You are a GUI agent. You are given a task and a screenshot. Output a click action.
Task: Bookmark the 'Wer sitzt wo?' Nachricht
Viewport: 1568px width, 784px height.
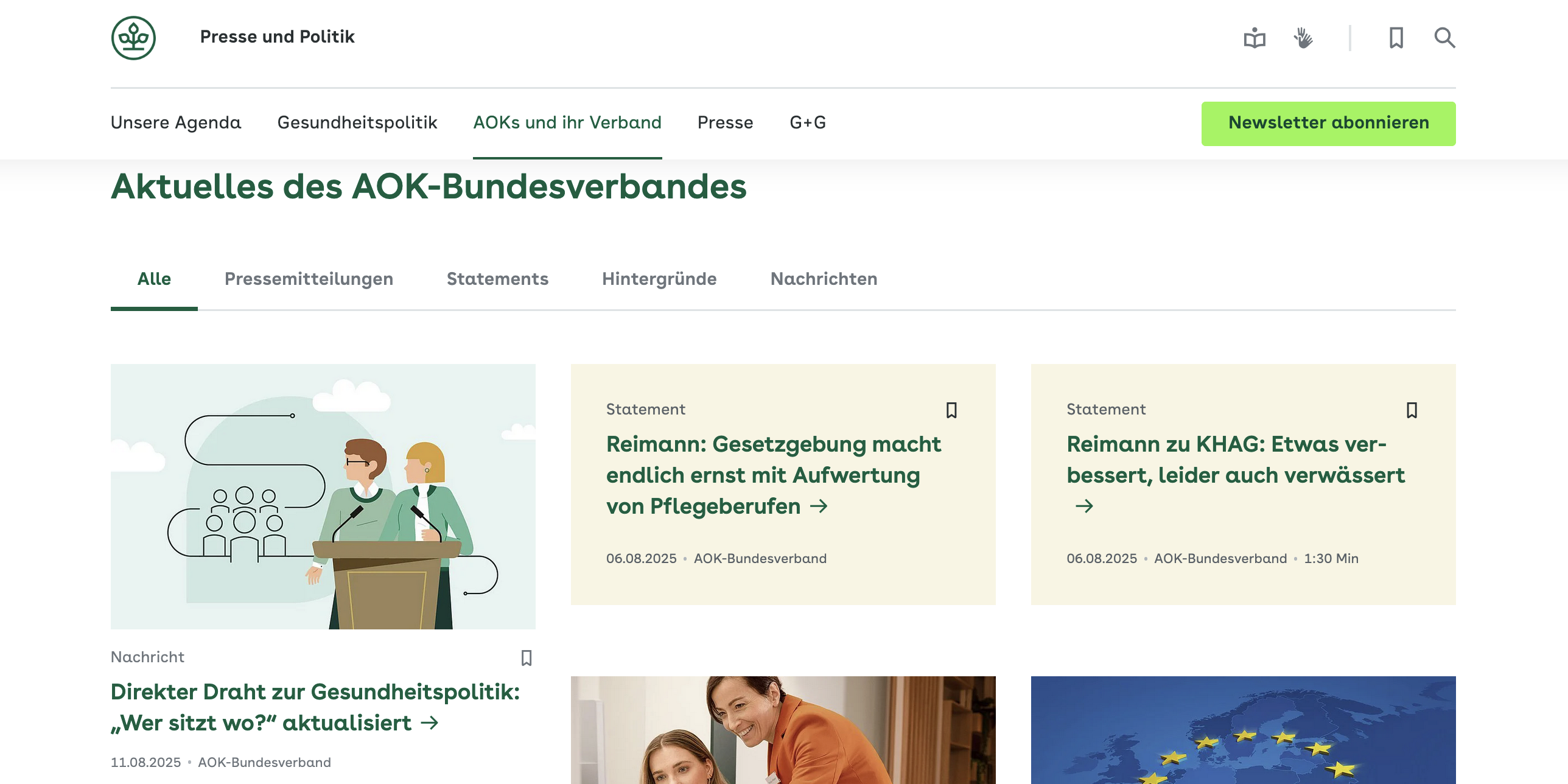[x=527, y=658]
